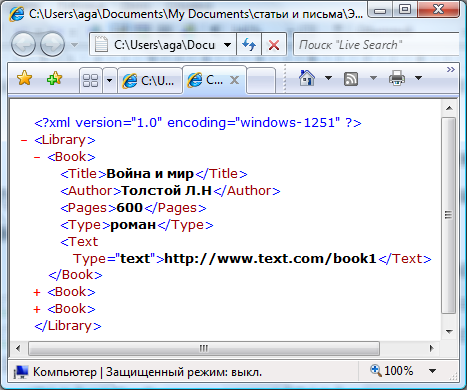
Task: Click the Internet Explorer icon in title bar
Action: (16, 14)
